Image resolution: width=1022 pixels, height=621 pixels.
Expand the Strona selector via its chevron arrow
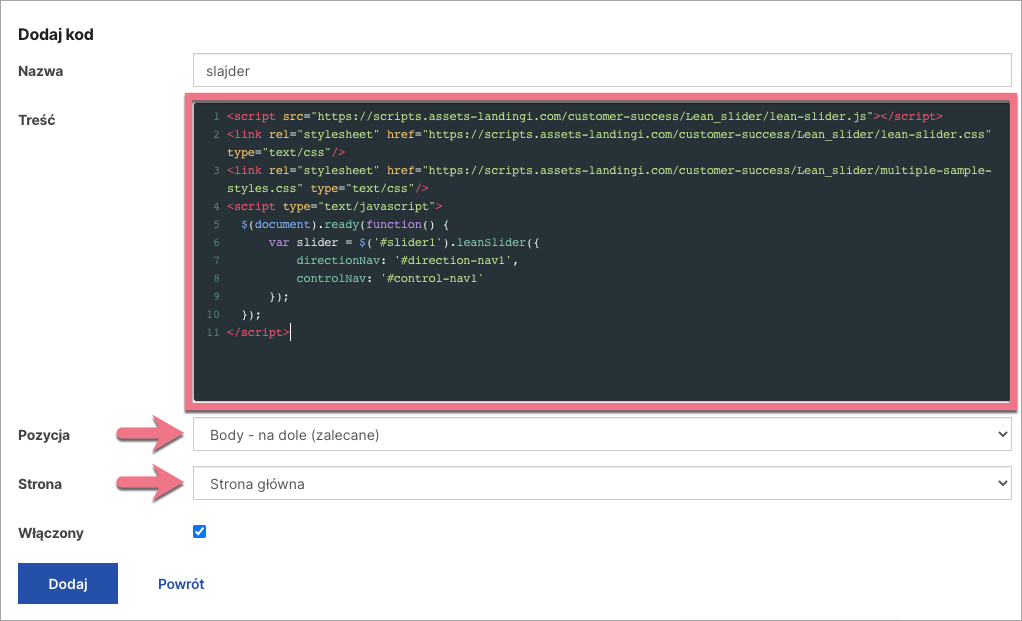(x=1003, y=482)
